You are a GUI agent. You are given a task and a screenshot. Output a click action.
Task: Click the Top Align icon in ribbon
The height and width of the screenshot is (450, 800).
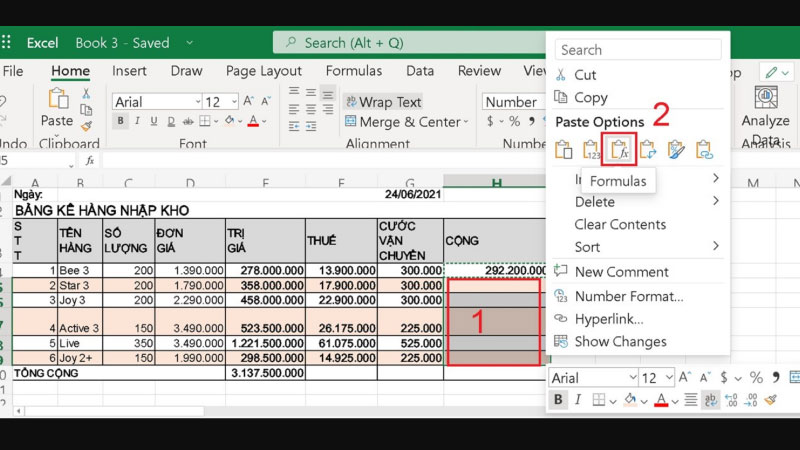294,92
